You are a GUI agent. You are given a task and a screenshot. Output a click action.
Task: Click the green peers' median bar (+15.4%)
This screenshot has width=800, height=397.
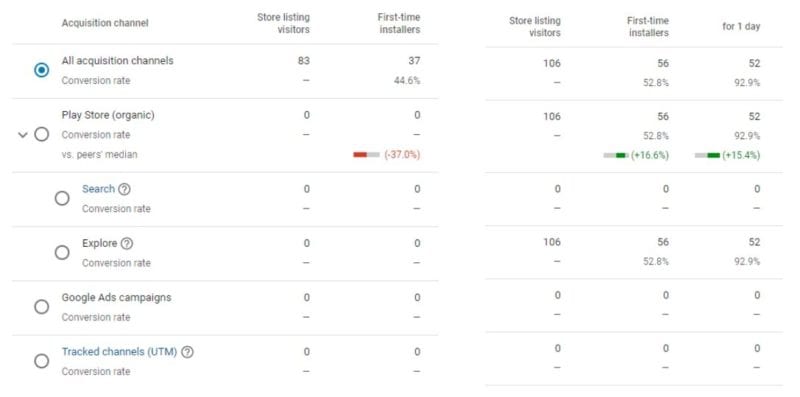coord(707,155)
